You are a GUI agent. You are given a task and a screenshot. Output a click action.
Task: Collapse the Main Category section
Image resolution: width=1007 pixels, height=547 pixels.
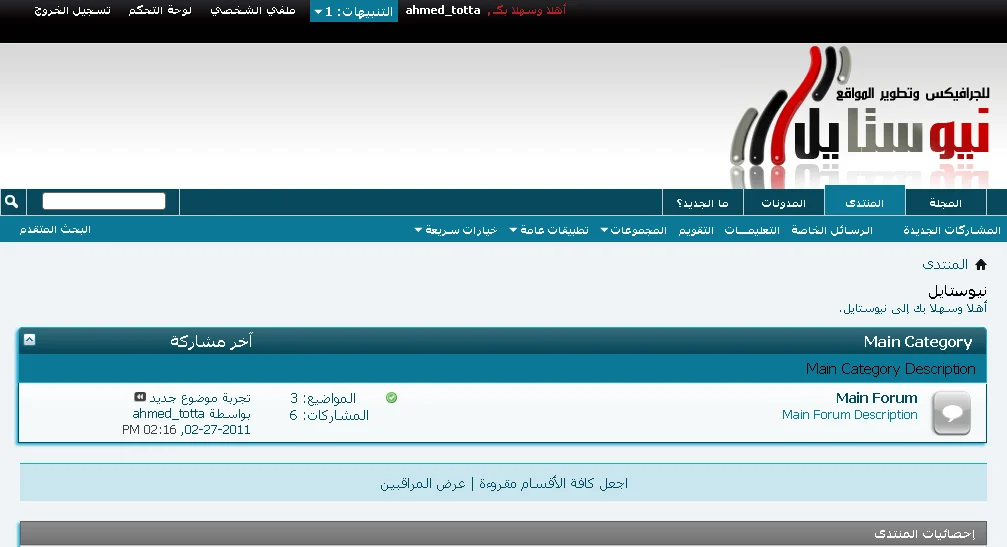tap(29, 340)
